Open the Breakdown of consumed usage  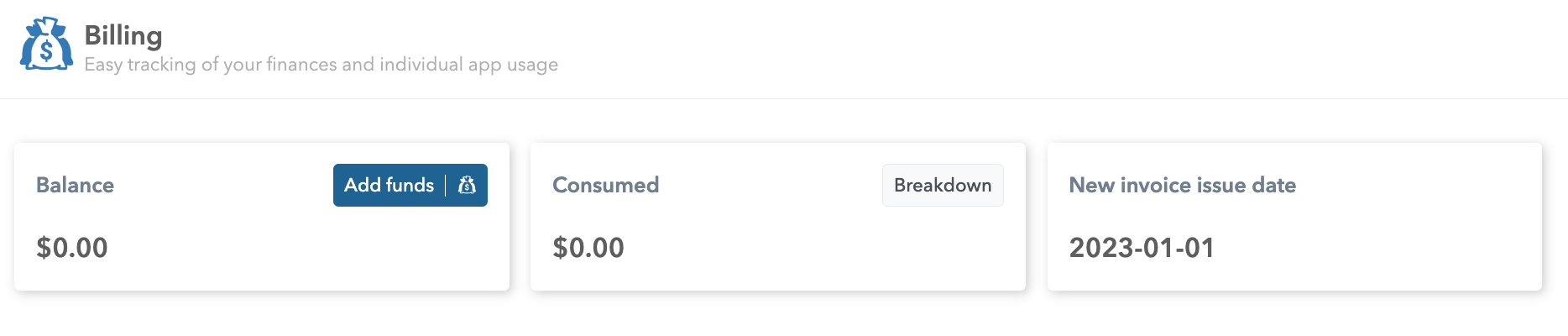tap(942, 186)
